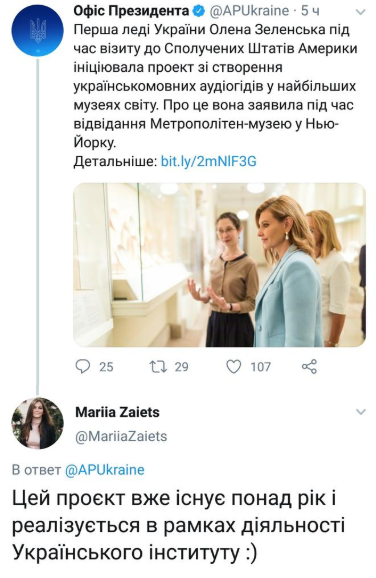Screen dimensions: 376x578
Task: Open Mariia Zaiets profile photo
Action: click(x=38, y=424)
